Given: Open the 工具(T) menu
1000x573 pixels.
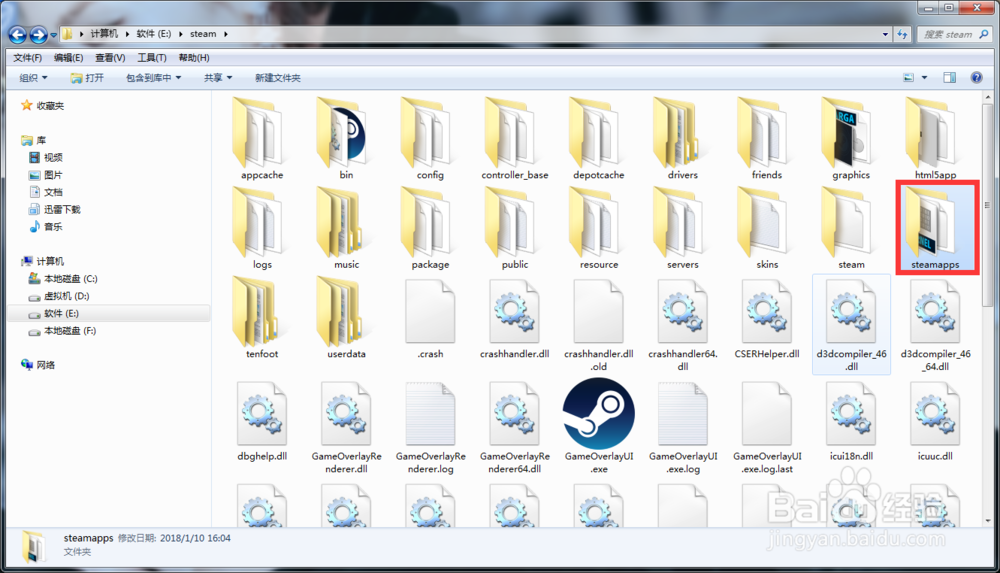Looking at the screenshot, I should click(152, 57).
